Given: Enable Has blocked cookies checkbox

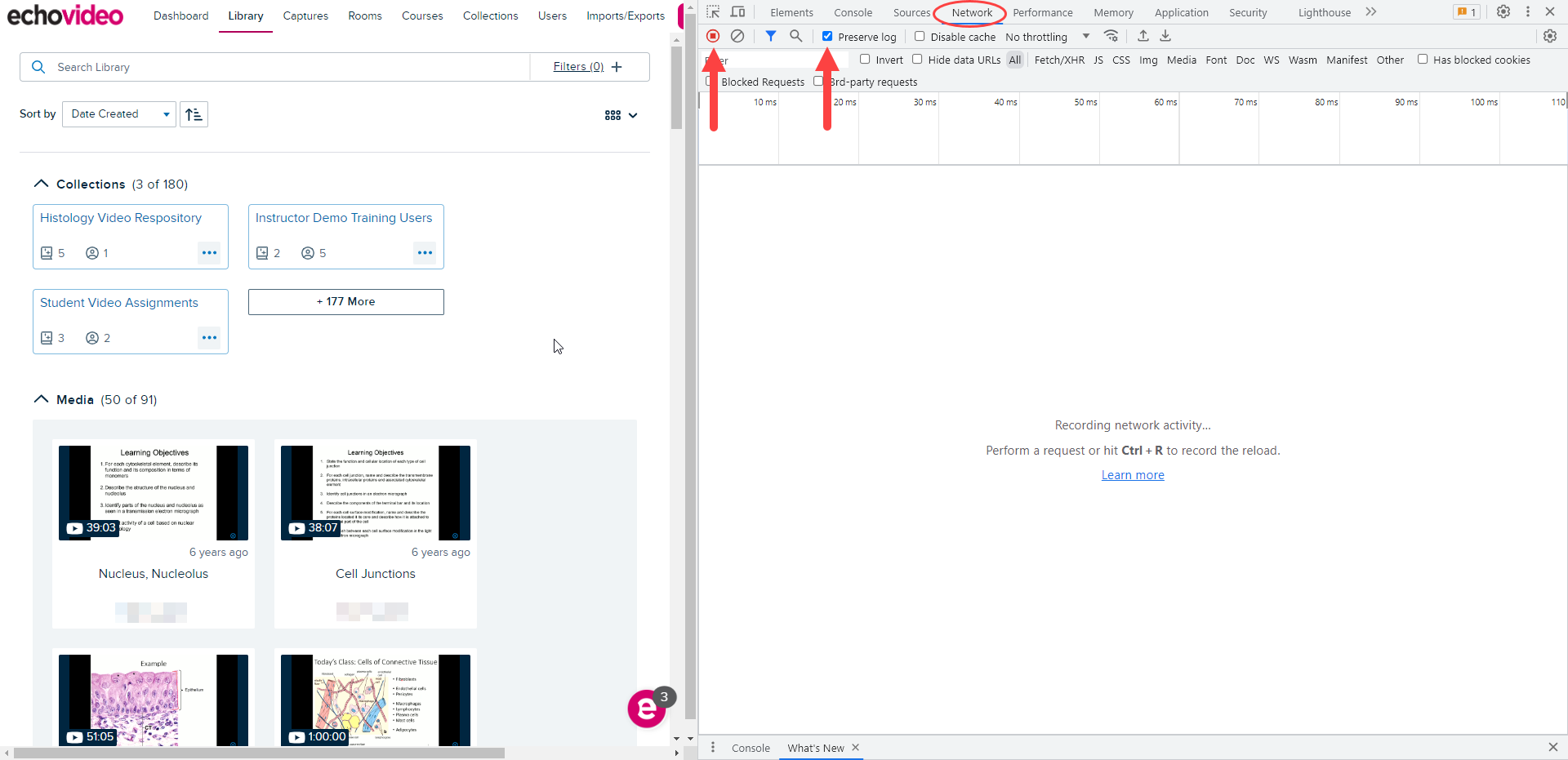Looking at the screenshot, I should click(x=1423, y=59).
